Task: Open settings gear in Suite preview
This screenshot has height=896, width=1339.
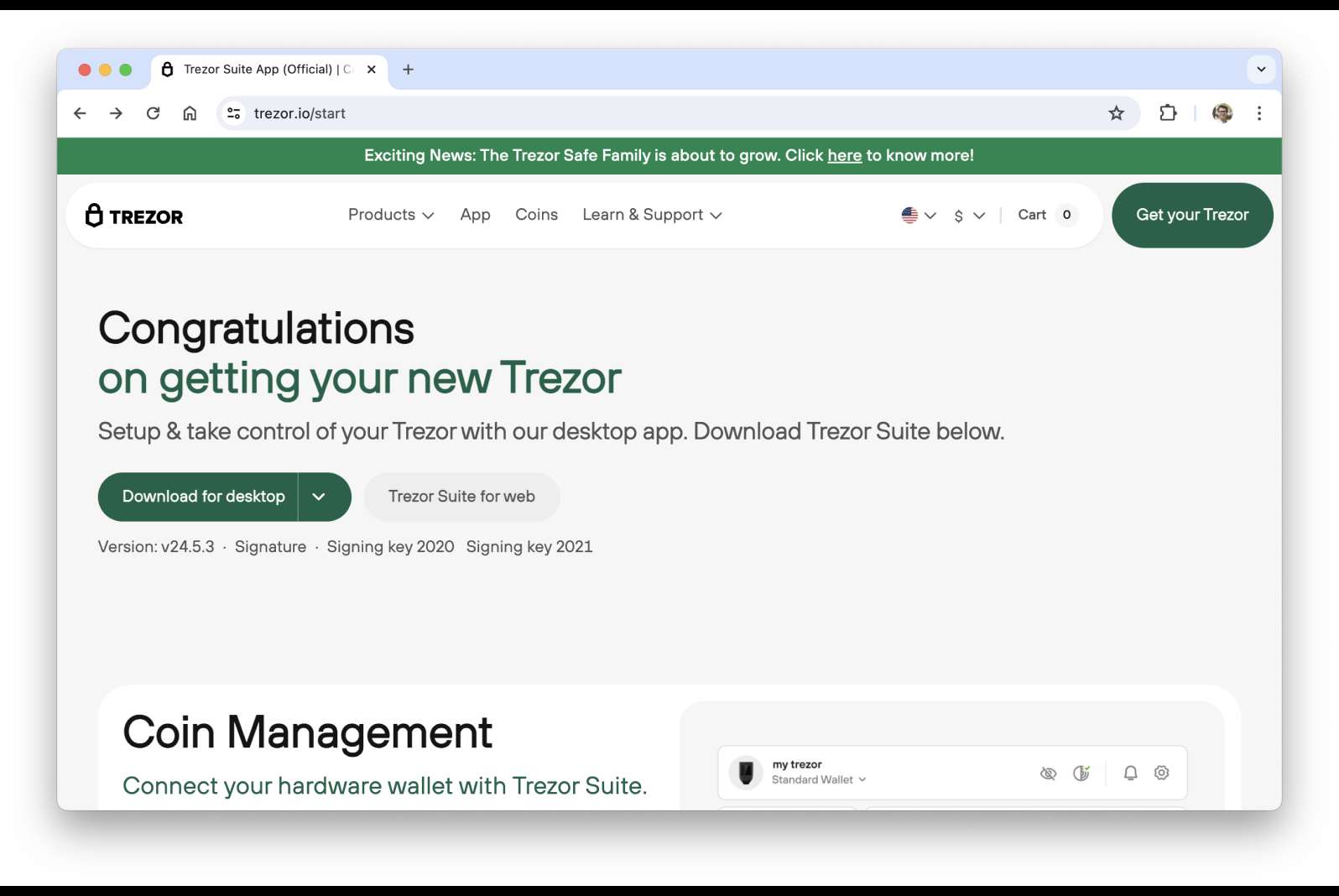Action: [x=1161, y=773]
